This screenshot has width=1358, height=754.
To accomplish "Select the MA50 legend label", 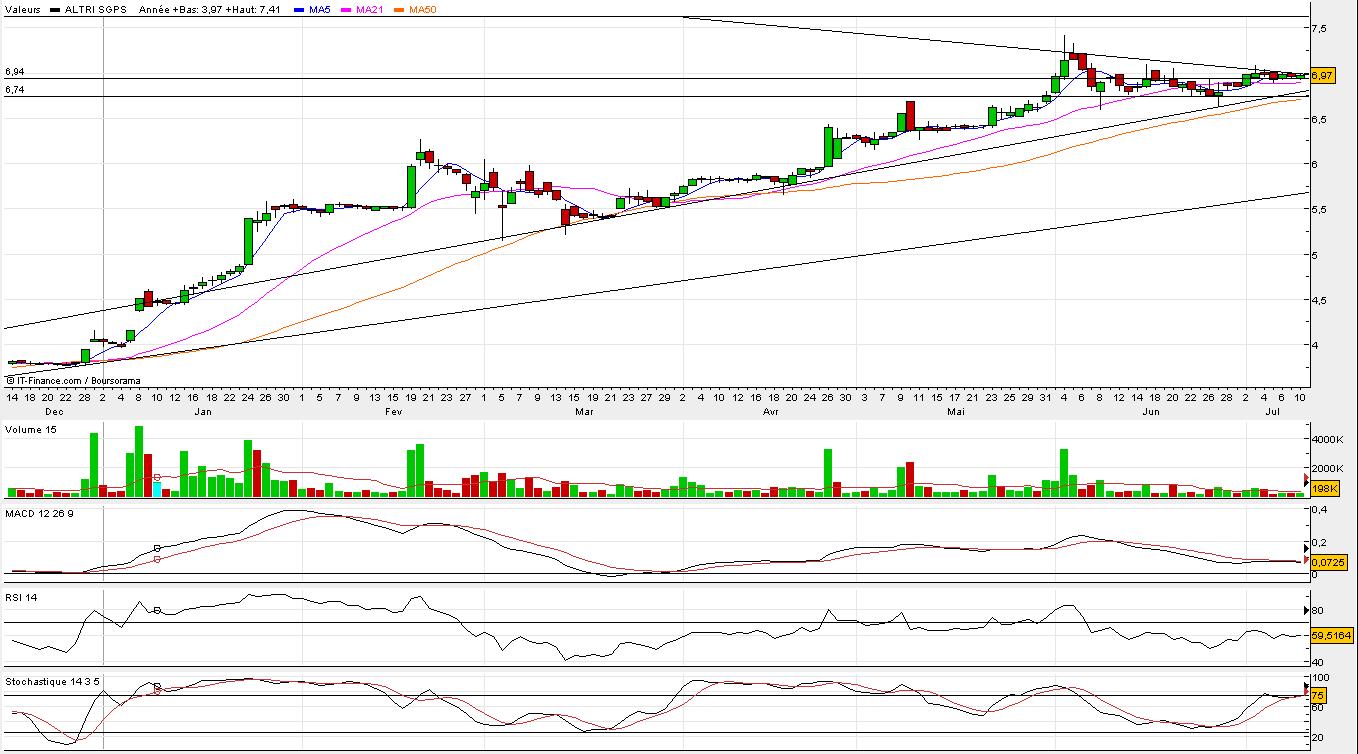I will (422, 9).
